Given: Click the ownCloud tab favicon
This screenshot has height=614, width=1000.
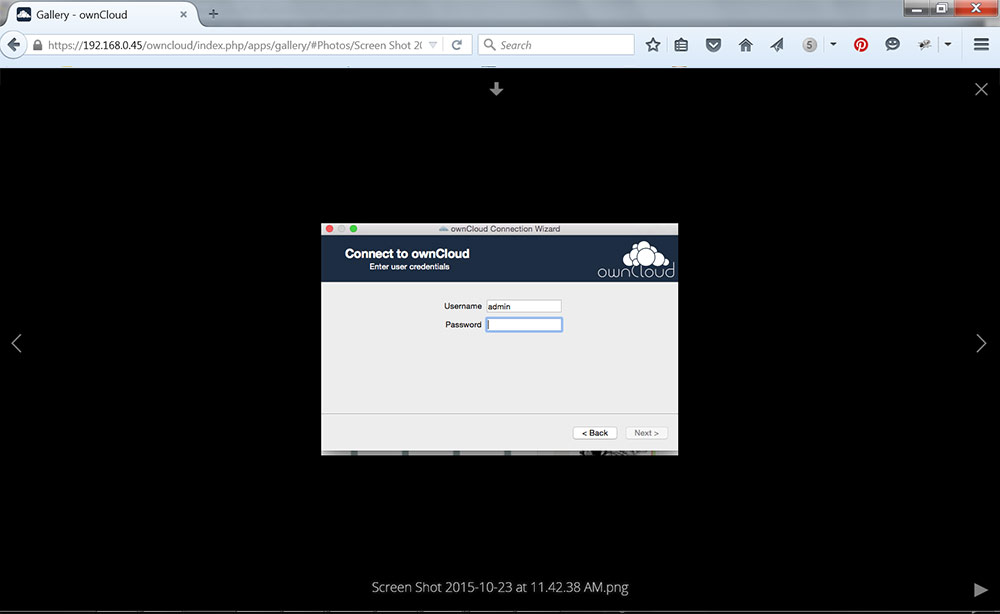Looking at the screenshot, I should (24, 14).
